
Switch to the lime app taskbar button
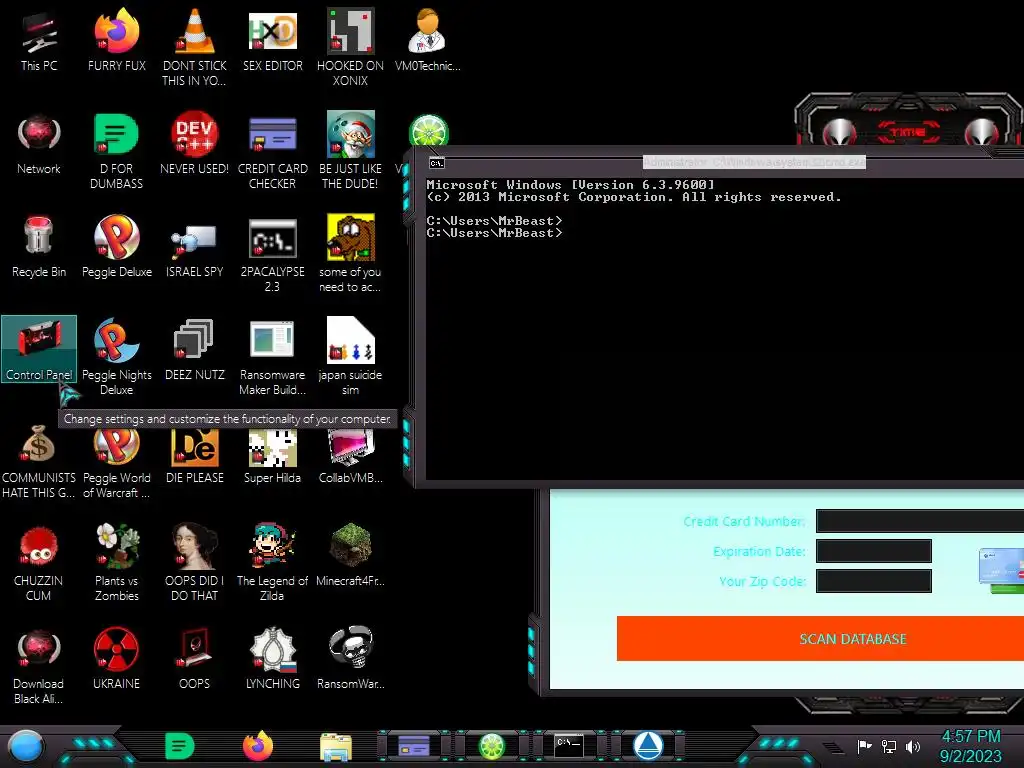pos(492,746)
